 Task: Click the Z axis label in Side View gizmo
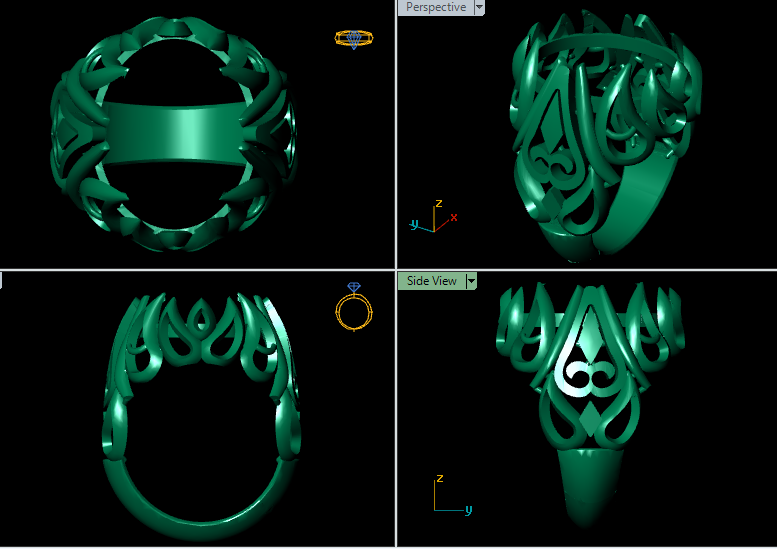click(x=439, y=479)
